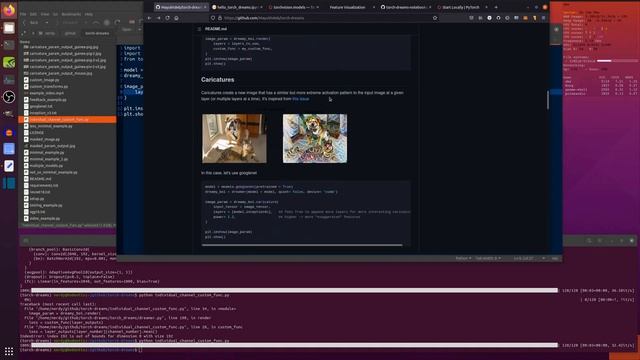640x360 pixels.
Task: Click the Firefox address bar URL
Action: [x=263, y=18]
